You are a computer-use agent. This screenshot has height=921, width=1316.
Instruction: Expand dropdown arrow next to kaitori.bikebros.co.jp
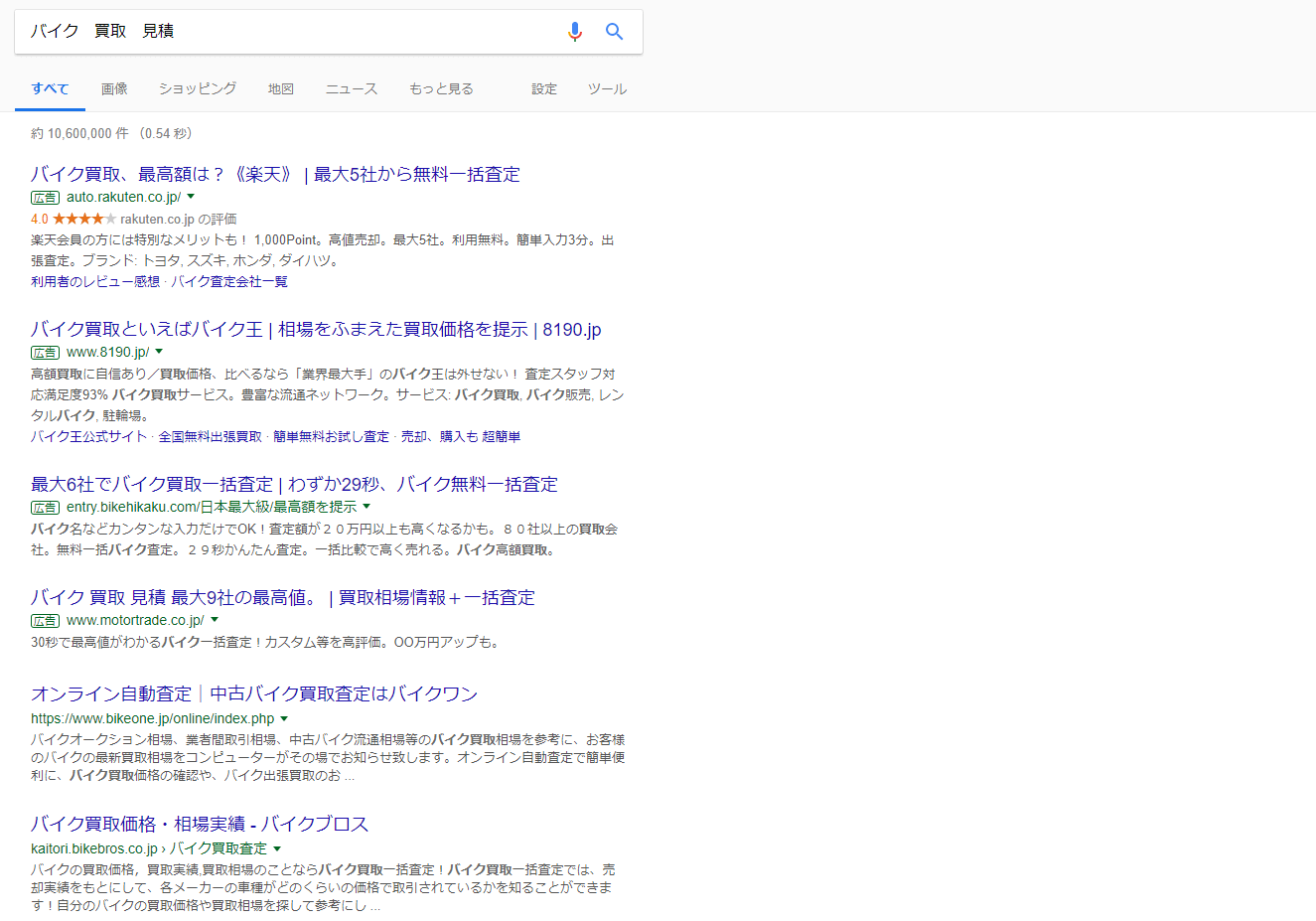coord(277,848)
